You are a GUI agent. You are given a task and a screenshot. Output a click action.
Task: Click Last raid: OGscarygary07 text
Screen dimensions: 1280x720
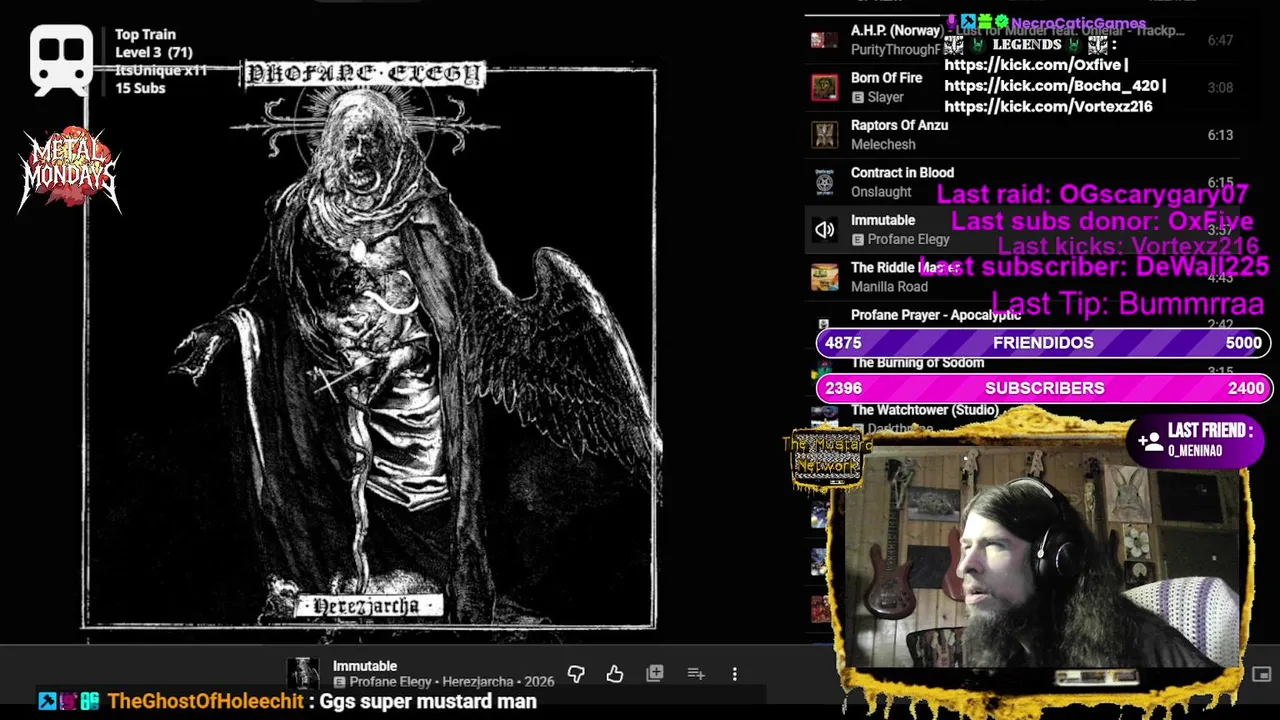pos(1092,194)
